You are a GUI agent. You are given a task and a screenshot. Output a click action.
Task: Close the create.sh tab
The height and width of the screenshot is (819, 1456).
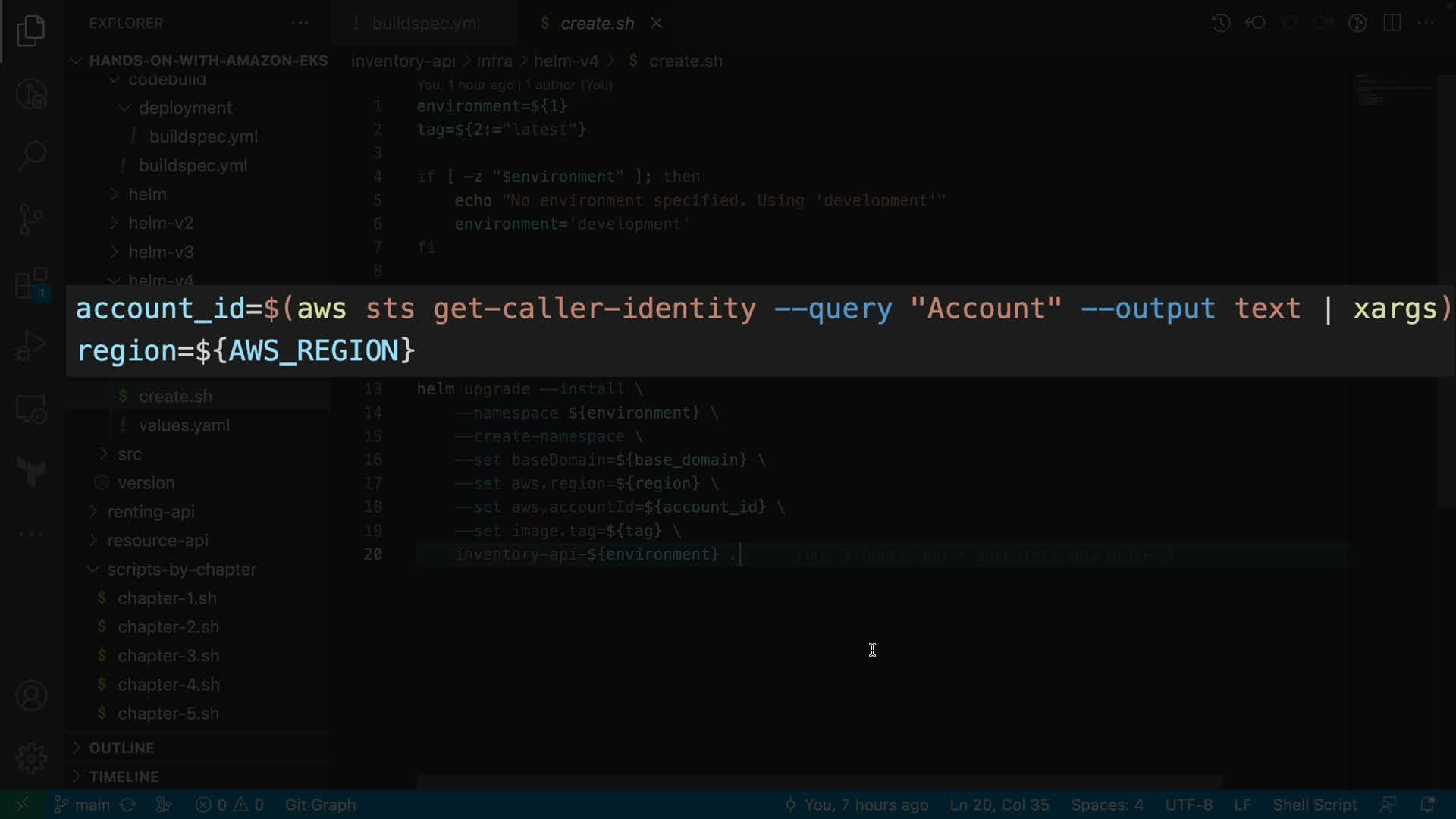pos(656,24)
